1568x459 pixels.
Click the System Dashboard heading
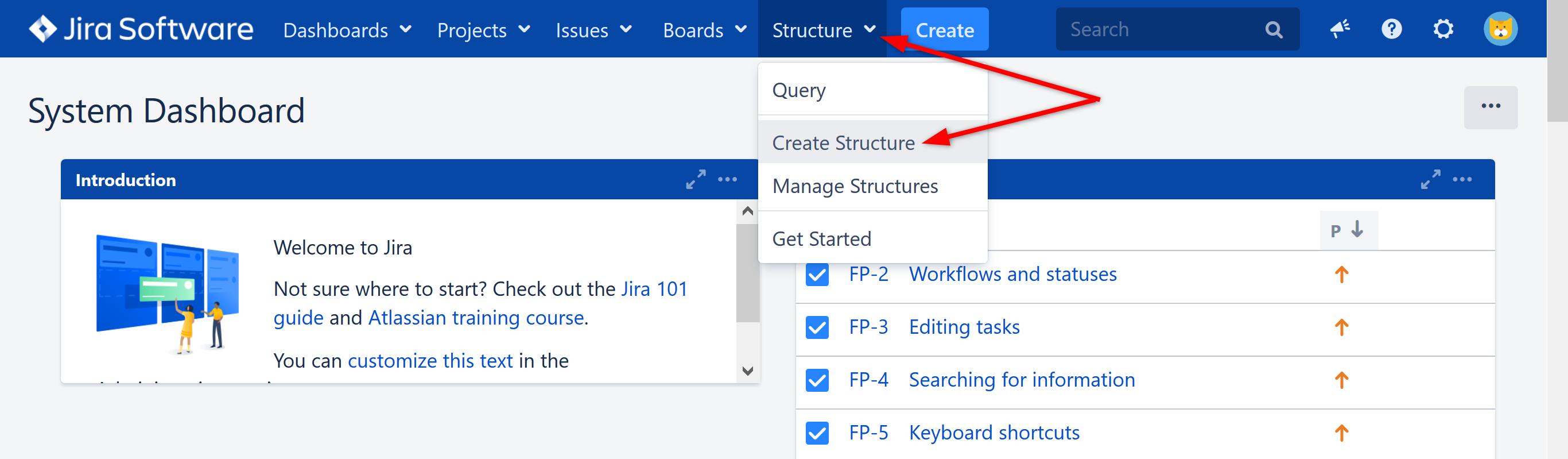[166, 111]
